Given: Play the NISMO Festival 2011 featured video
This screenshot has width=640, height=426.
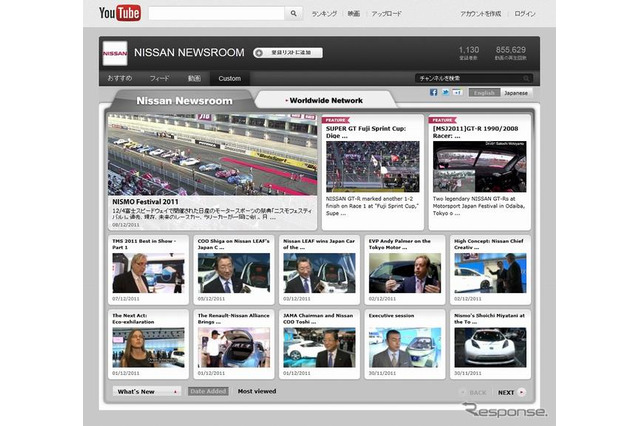Looking at the screenshot, I should [212, 155].
